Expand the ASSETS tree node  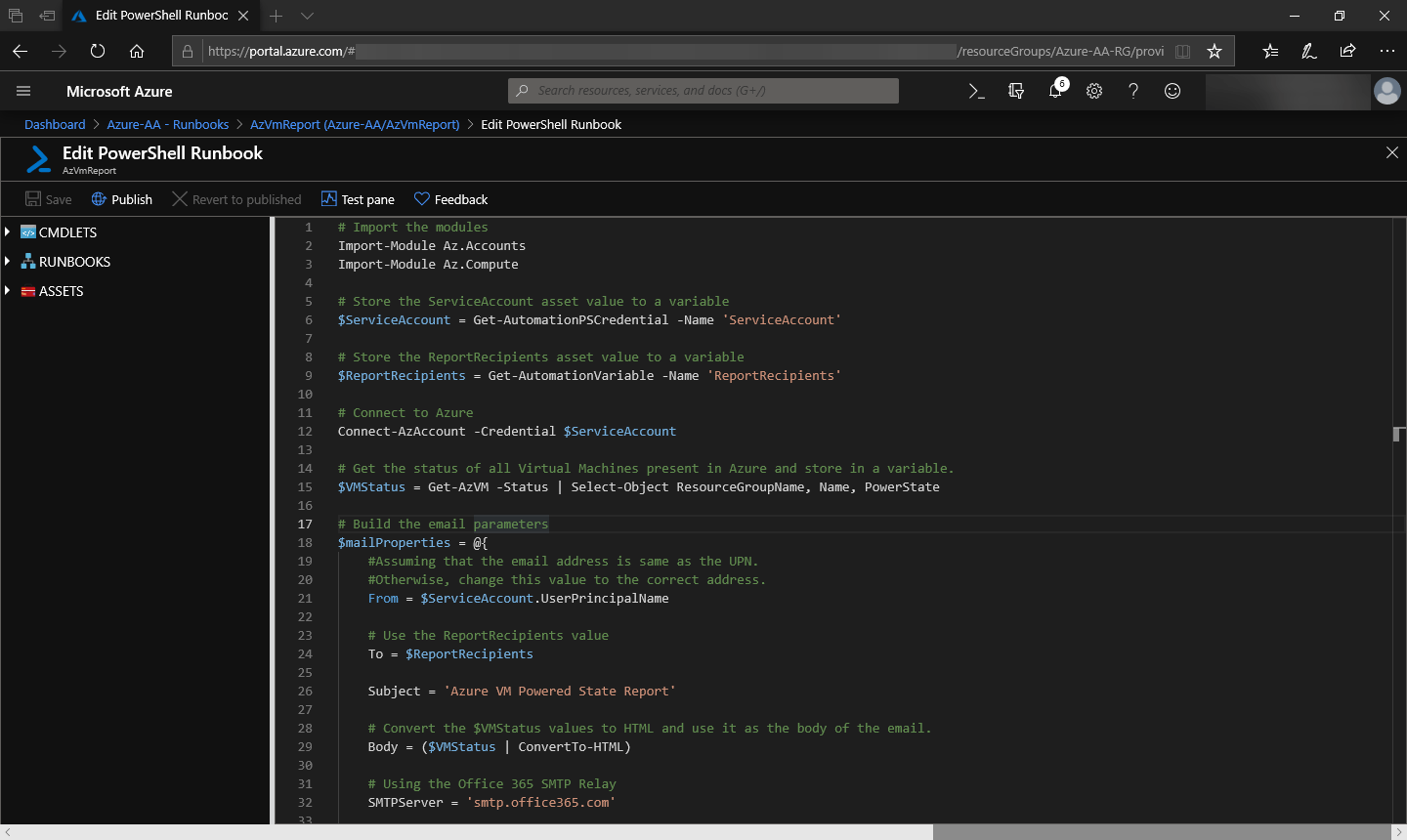pyautogui.click(x=8, y=291)
